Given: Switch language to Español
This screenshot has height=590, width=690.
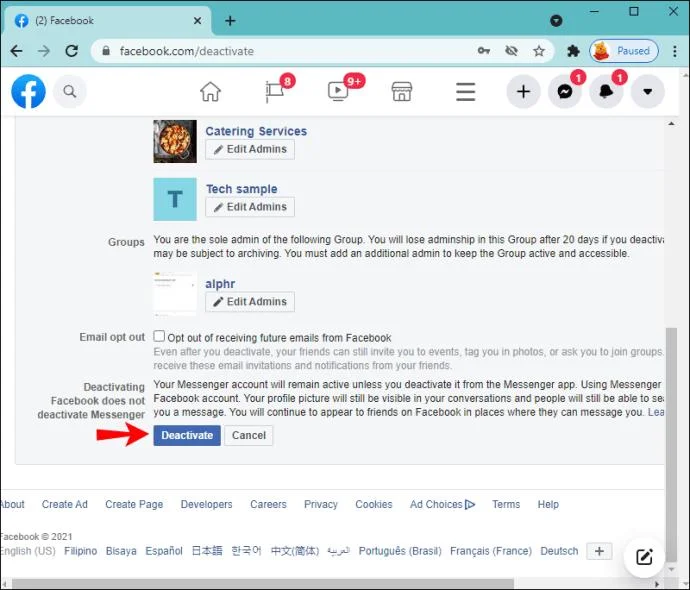Looking at the screenshot, I should [x=164, y=551].
